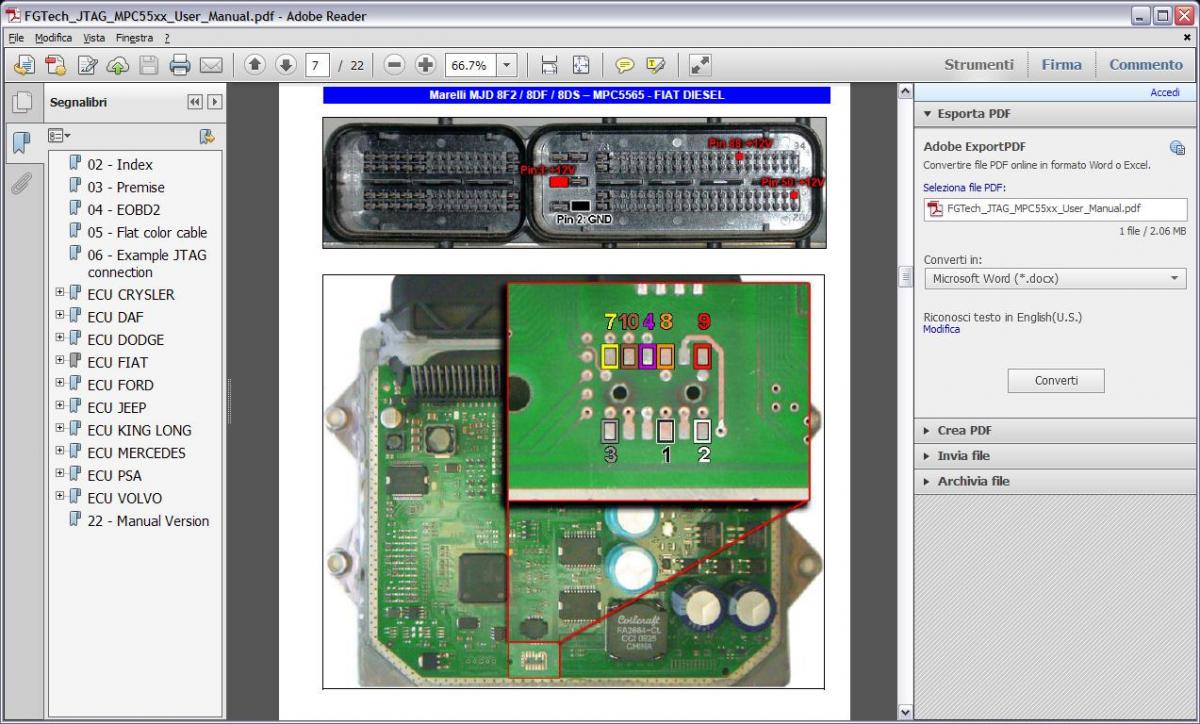
Task: Click the create PDF online icon
Action: (x=56, y=65)
